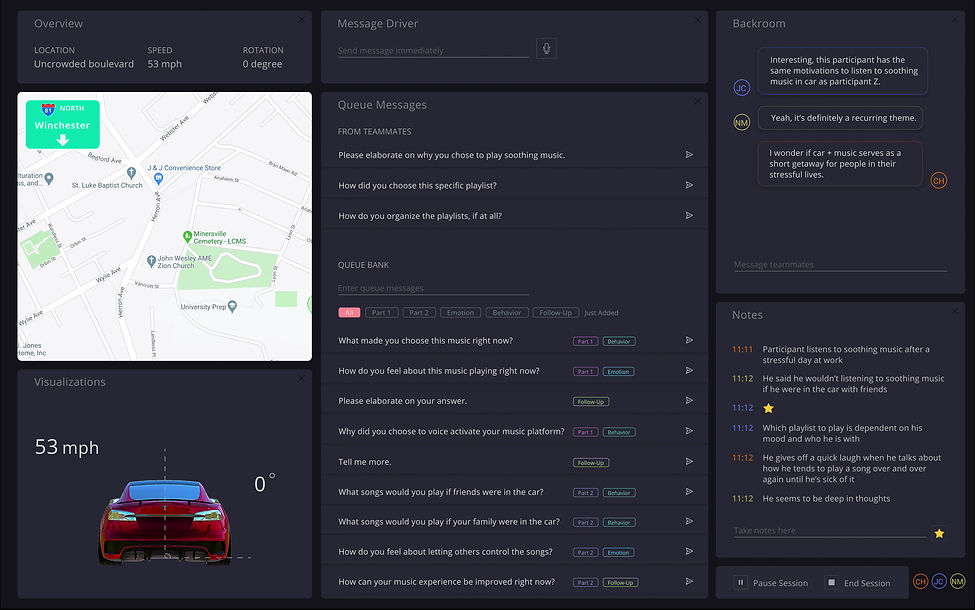Click JC avatar in Backroom chat
The image size is (975, 610).
(x=741, y=88)
